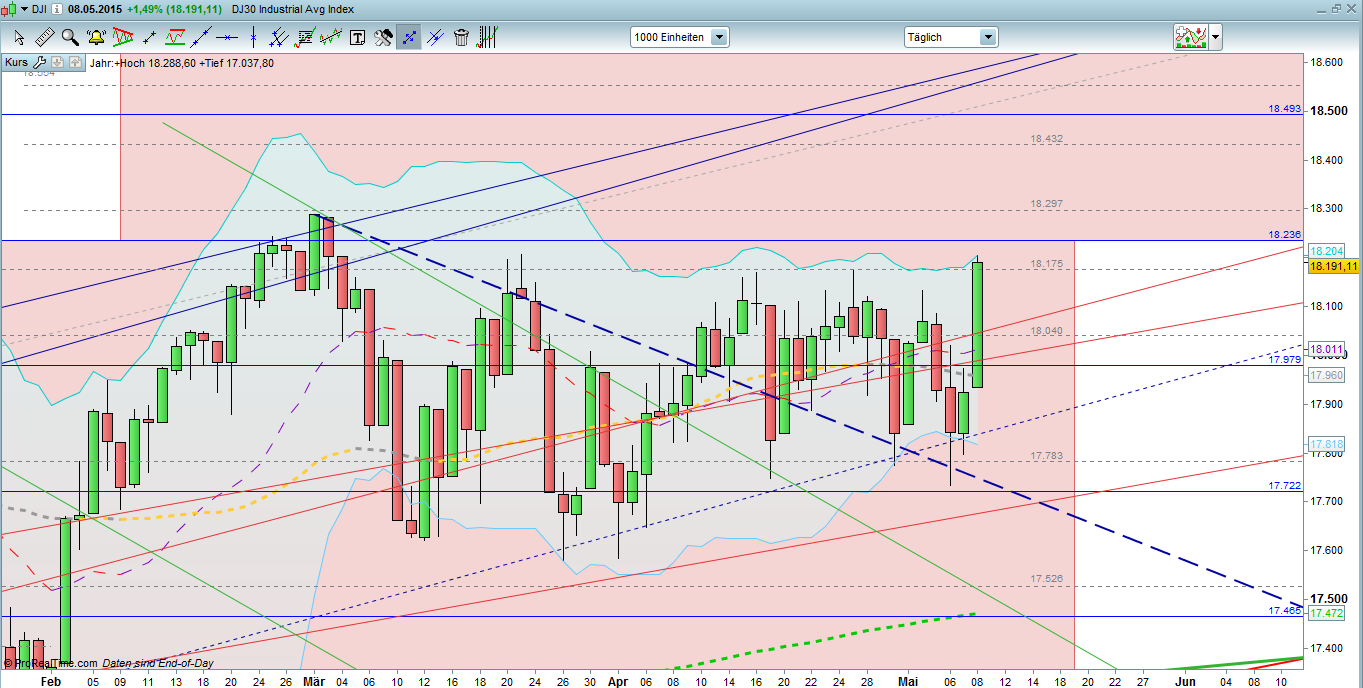Click the 17.722 horizontal line label

(1285, 485)
